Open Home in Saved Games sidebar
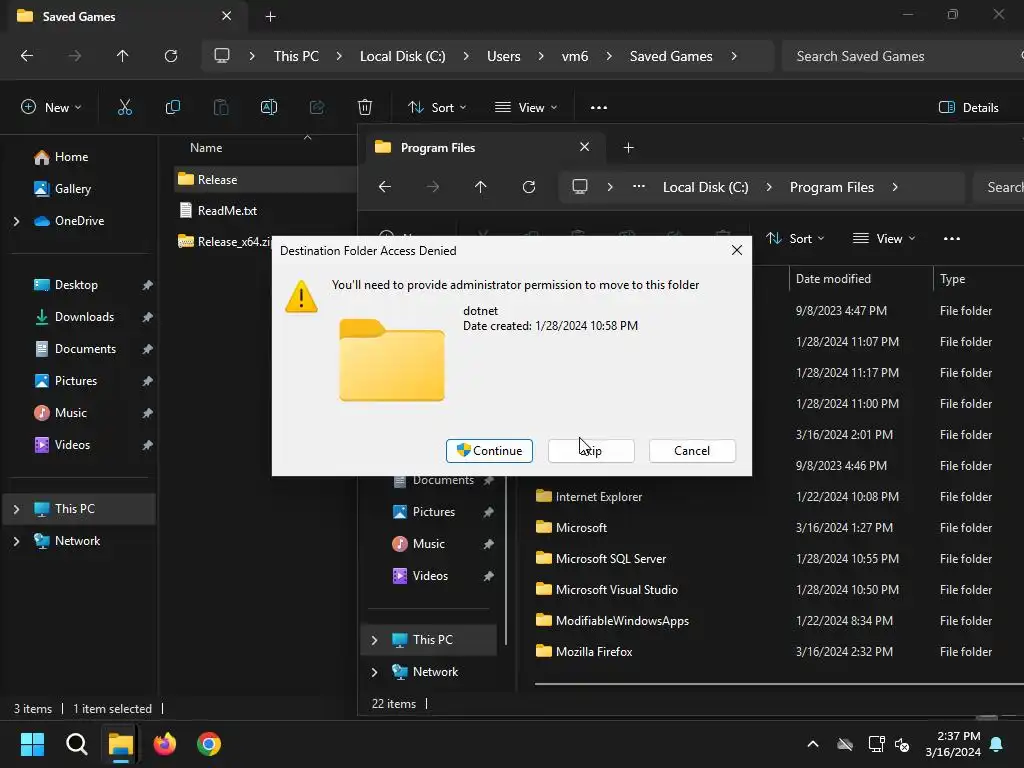 coord(71,157)
